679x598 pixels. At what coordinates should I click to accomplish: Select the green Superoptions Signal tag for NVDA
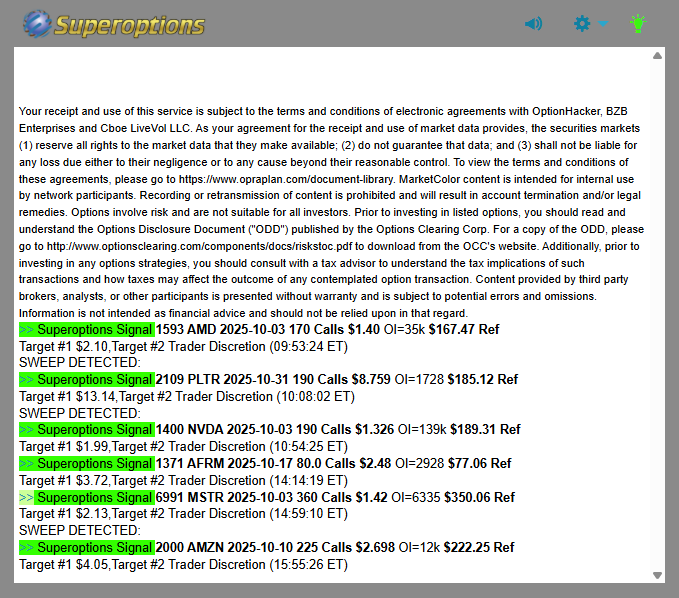point(87,429)
